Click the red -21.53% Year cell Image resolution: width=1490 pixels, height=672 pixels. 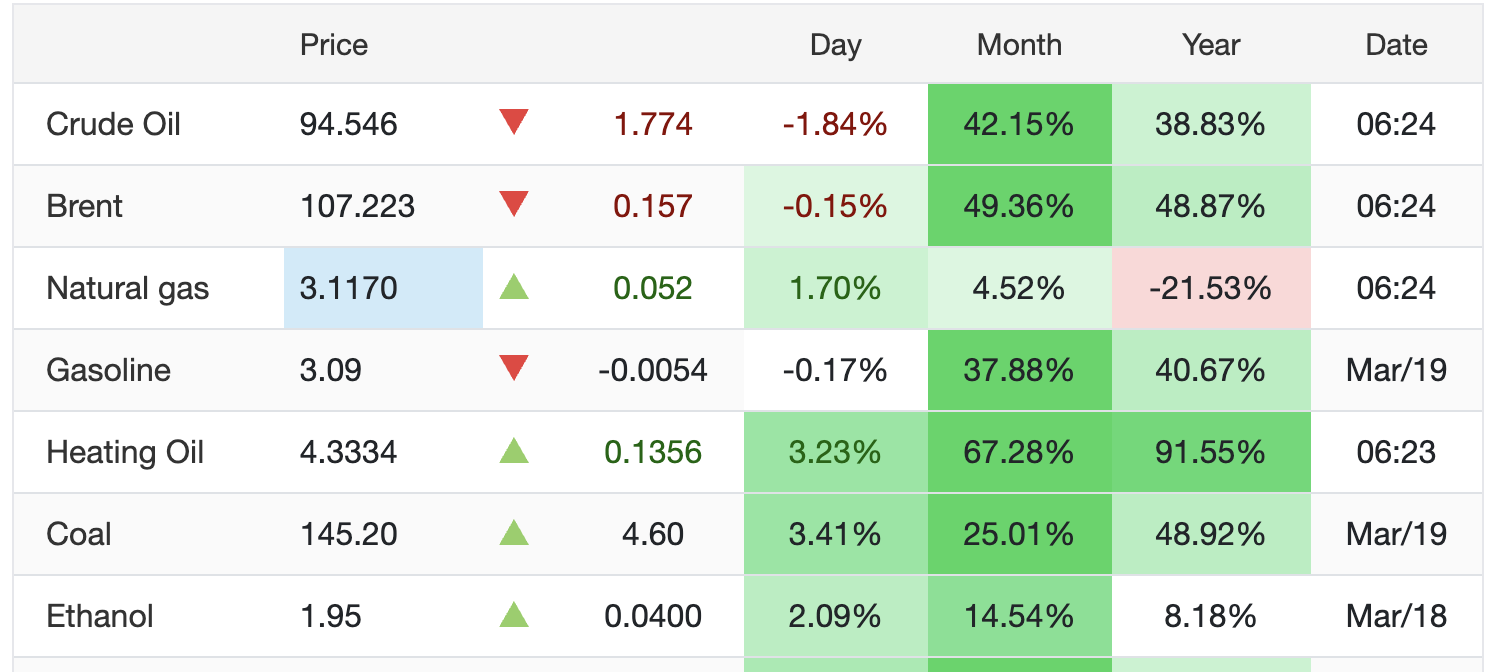click(1210, 288)
